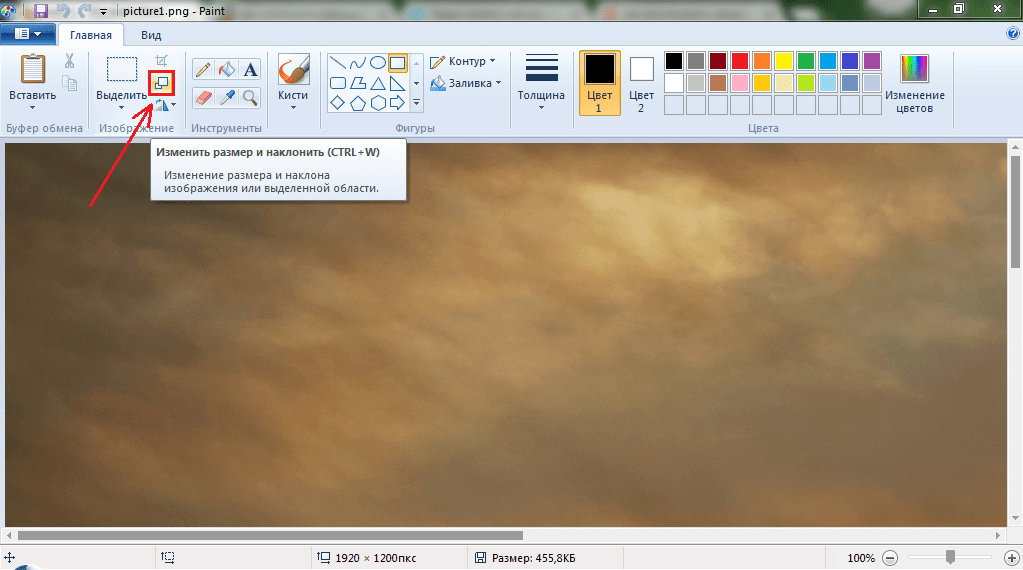Click the zoom out minus button
Image resolution: width=1023 pixels, height=570 pixels.
tap(890, 558)
